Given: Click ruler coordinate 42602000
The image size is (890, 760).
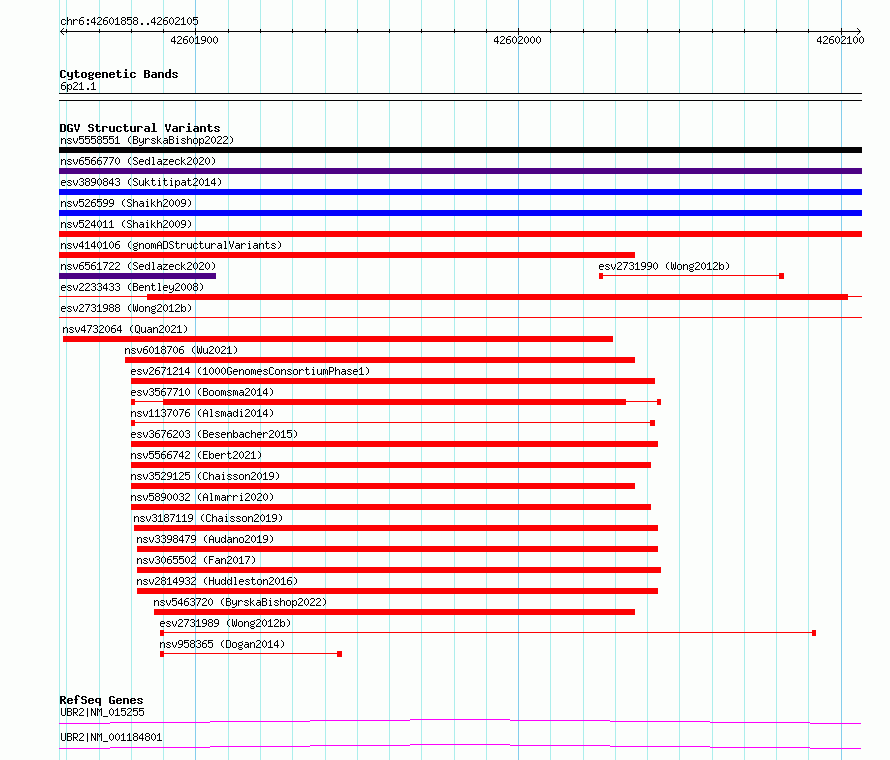Looking at the screenshot, I should 517,40.
